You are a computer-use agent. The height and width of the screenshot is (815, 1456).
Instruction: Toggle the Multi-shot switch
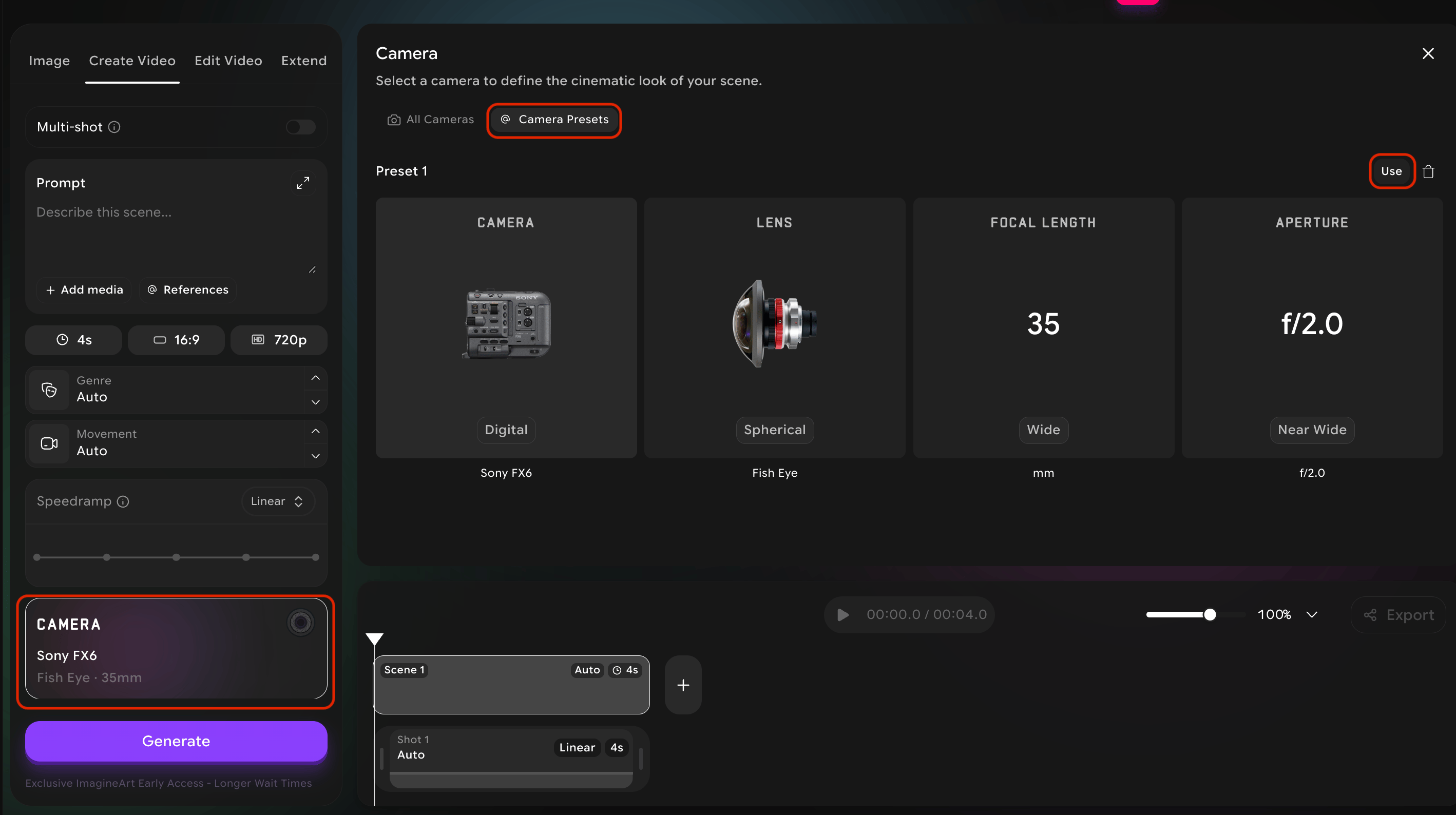click(300, 127)
